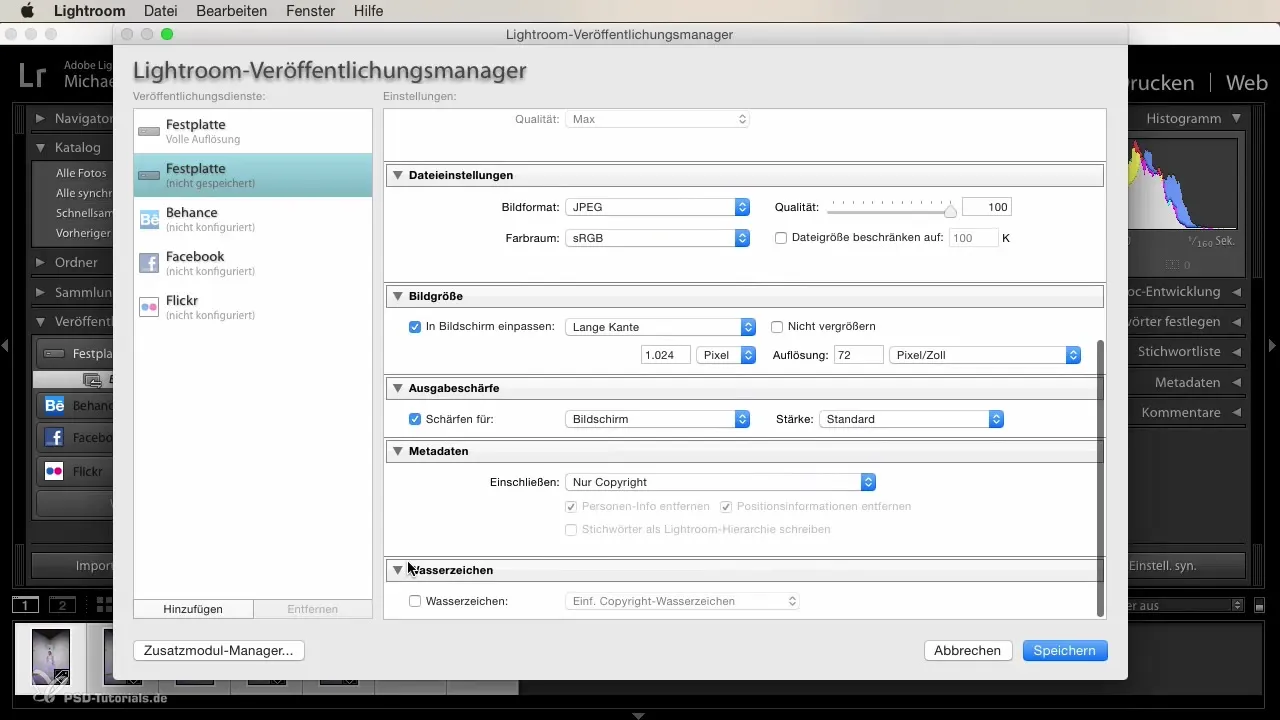Open the Apple menu
The height and width of the screenshot is (720, 1280).
point(27,11)
